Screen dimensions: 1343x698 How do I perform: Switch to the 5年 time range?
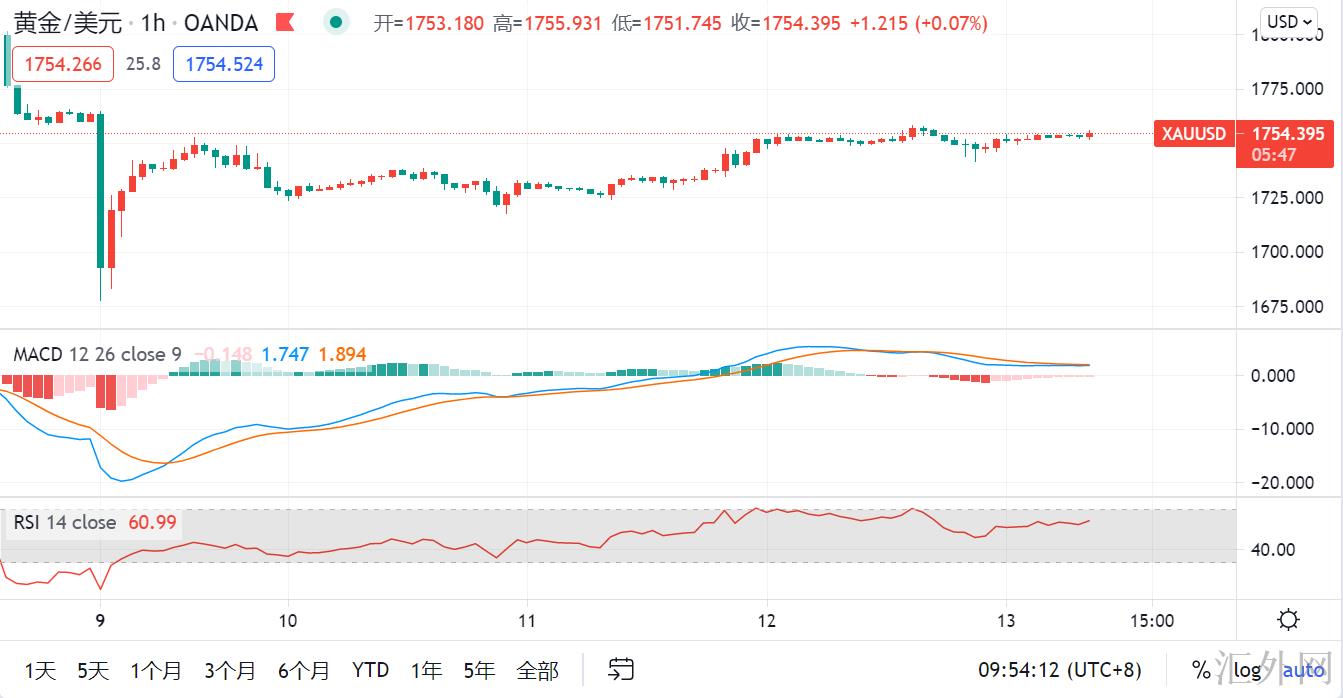tap(480, 670)
